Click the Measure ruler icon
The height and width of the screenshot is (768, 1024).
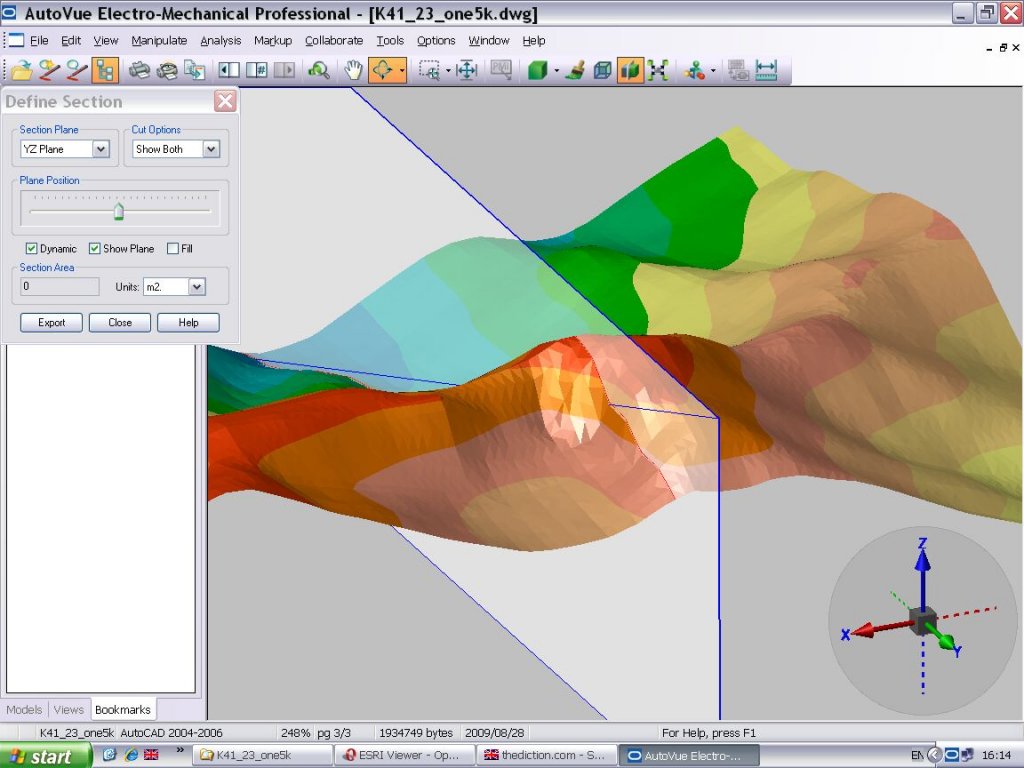[766, 70]
